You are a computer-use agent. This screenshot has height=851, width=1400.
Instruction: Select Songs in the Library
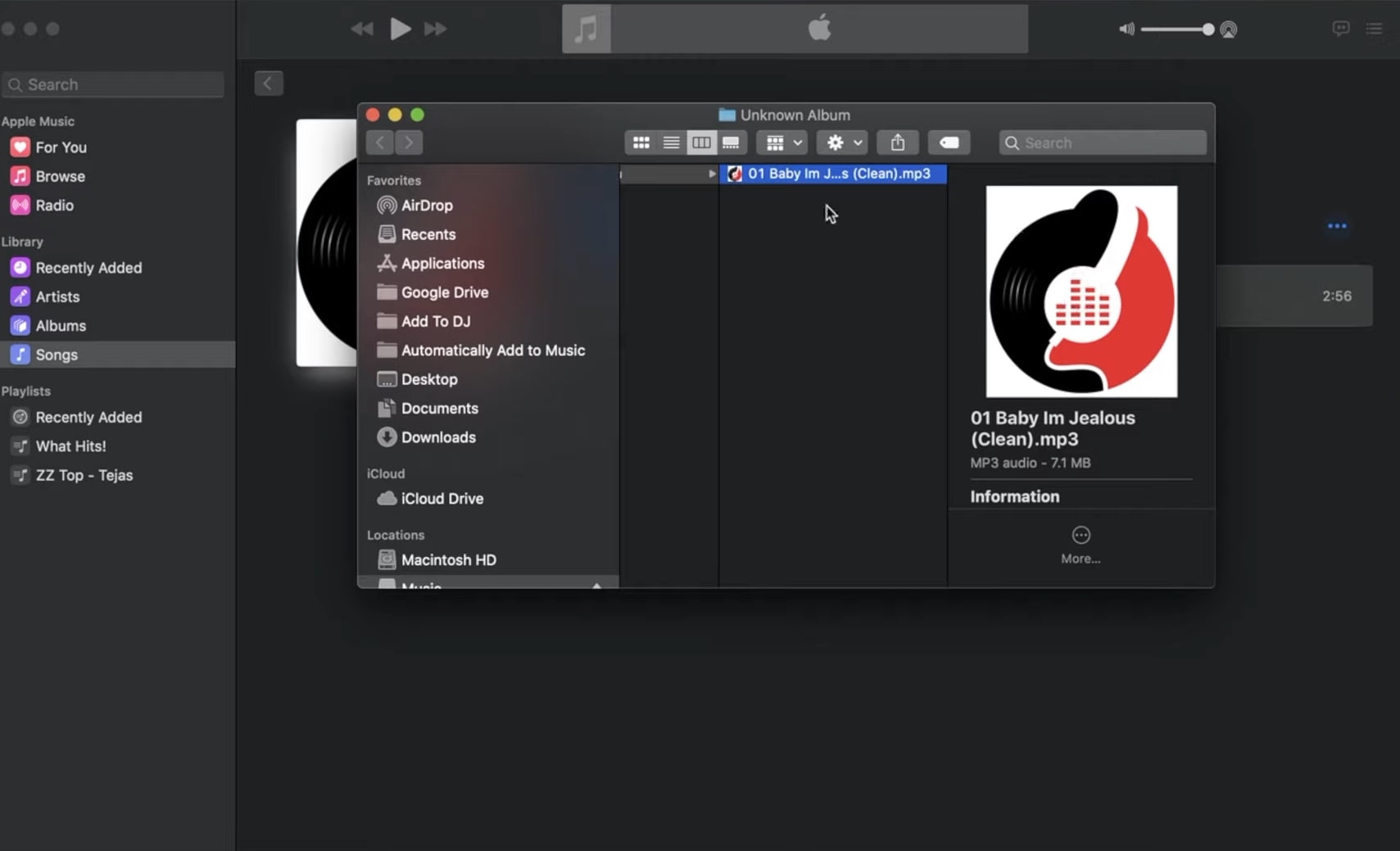(117, 355)
